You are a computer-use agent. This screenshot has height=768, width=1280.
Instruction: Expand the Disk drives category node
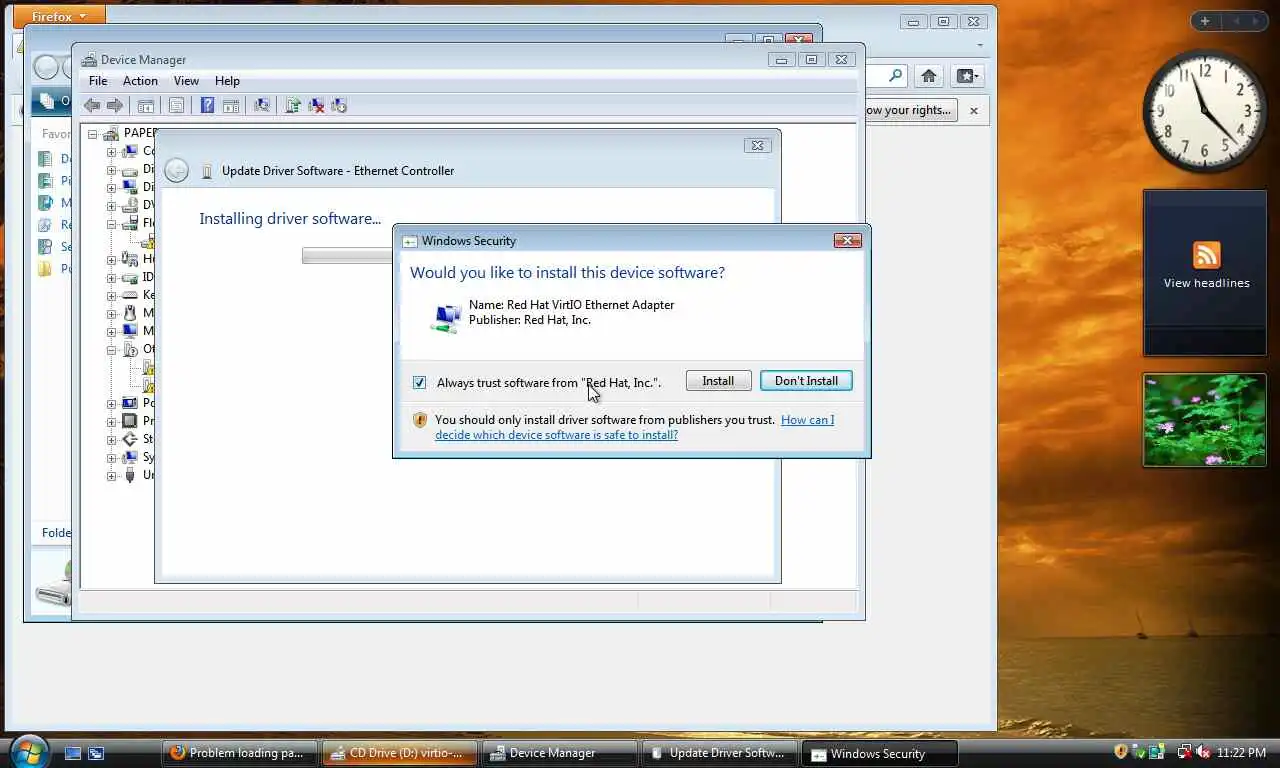click(x=111, y=170)
